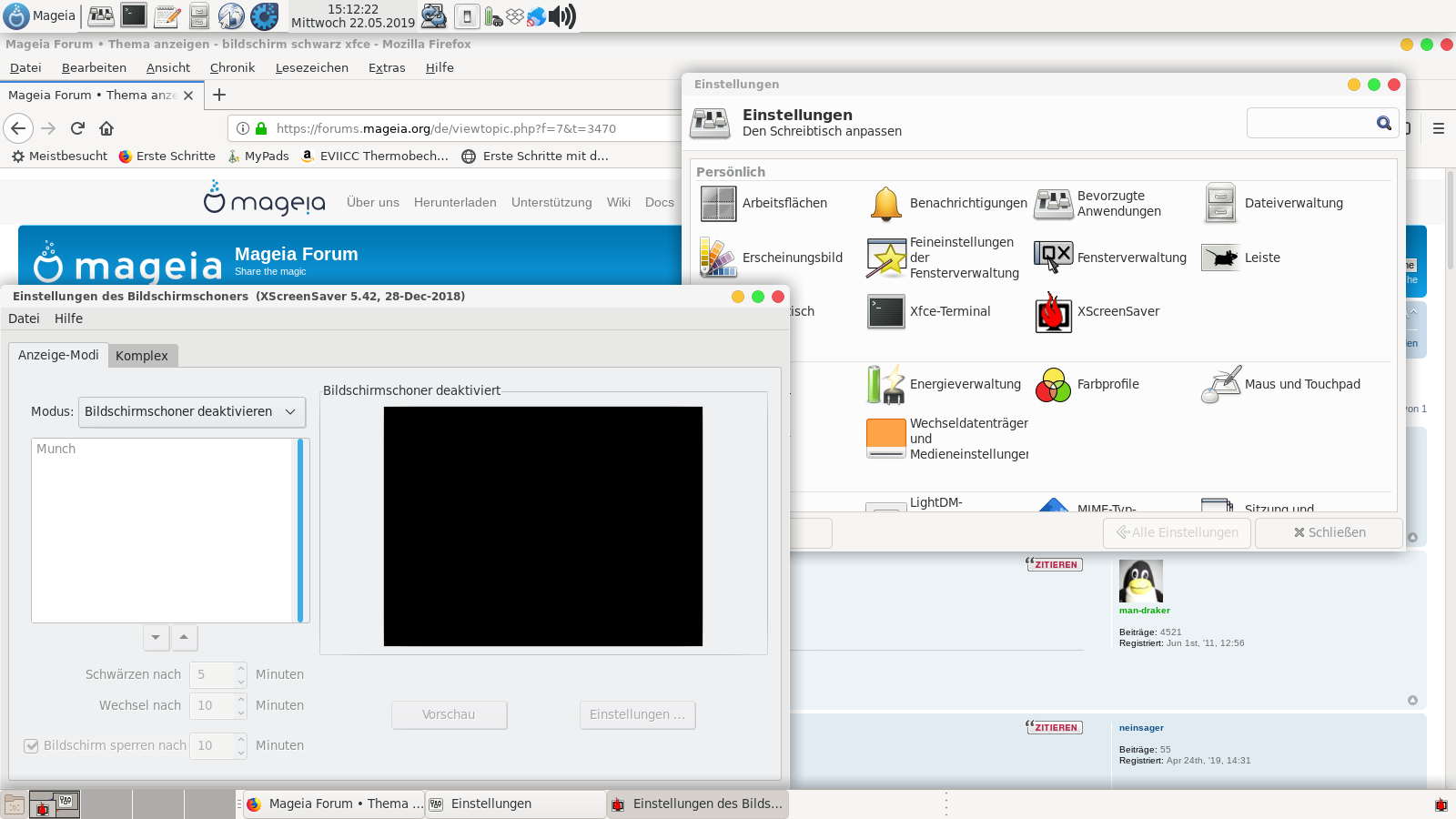Image resolution: width=1456 pixels, height=819 pixels.
Task: Open Leiste panel settings
Action: [1241, 258]
